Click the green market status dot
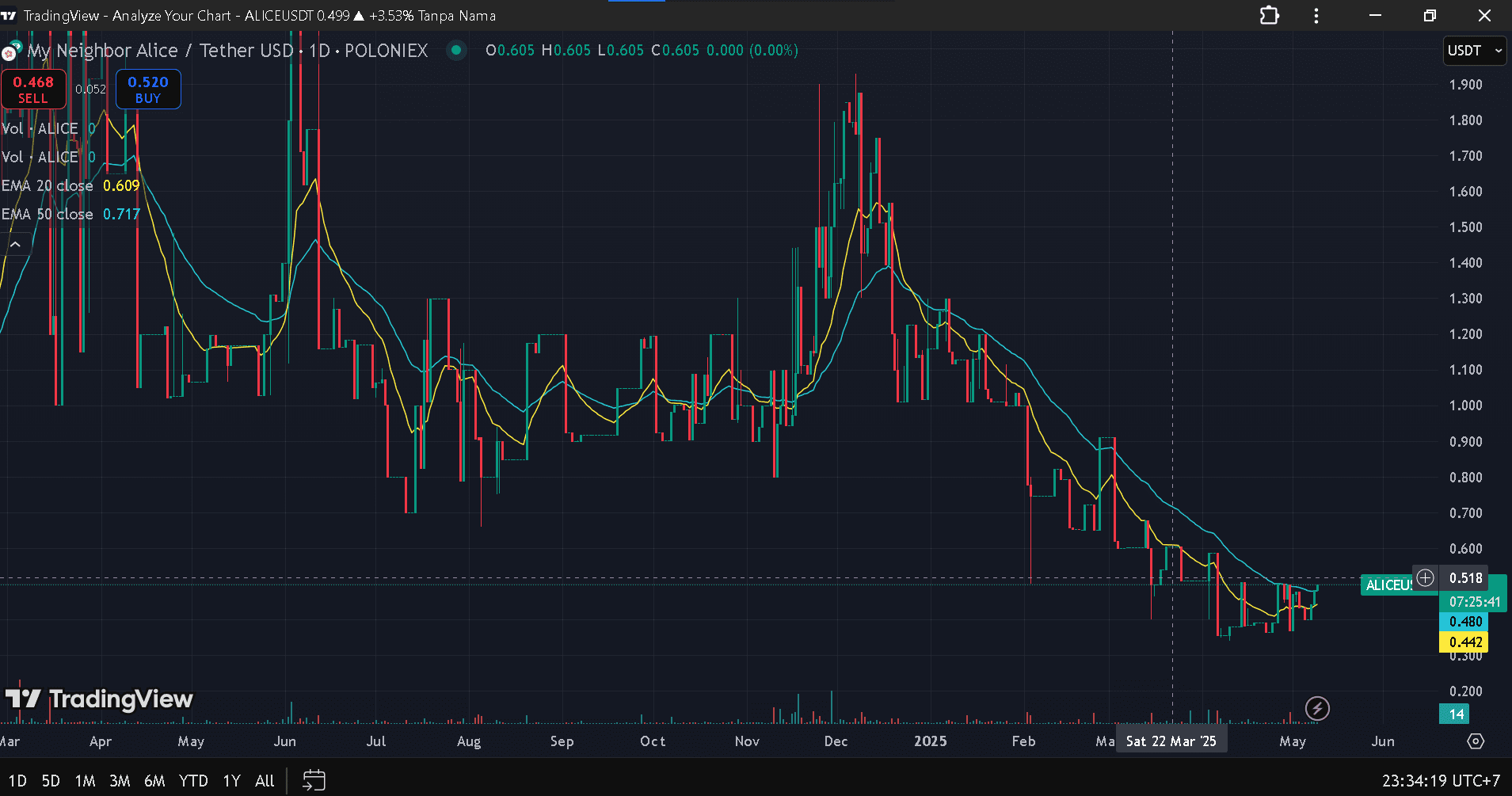This screenshot has height=796, width=1512. click(456, 51)
